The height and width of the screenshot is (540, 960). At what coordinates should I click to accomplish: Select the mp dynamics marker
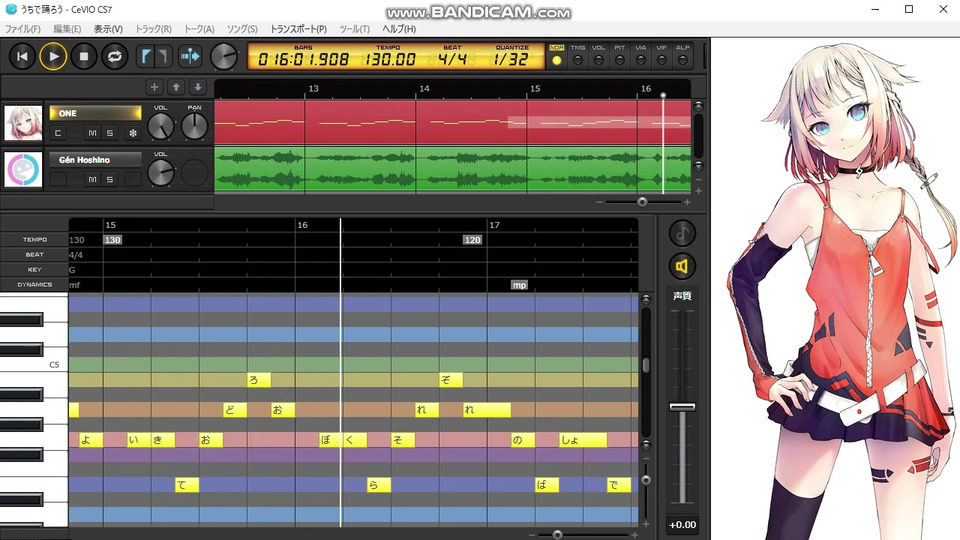click(519, 285)
